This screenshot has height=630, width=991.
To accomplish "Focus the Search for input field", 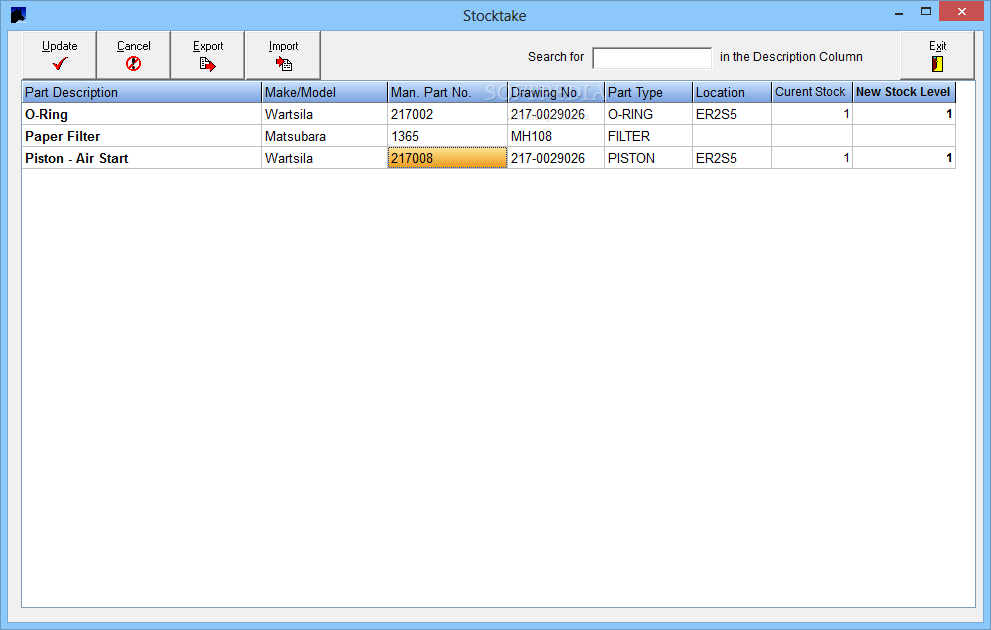I will coord(652,58).
